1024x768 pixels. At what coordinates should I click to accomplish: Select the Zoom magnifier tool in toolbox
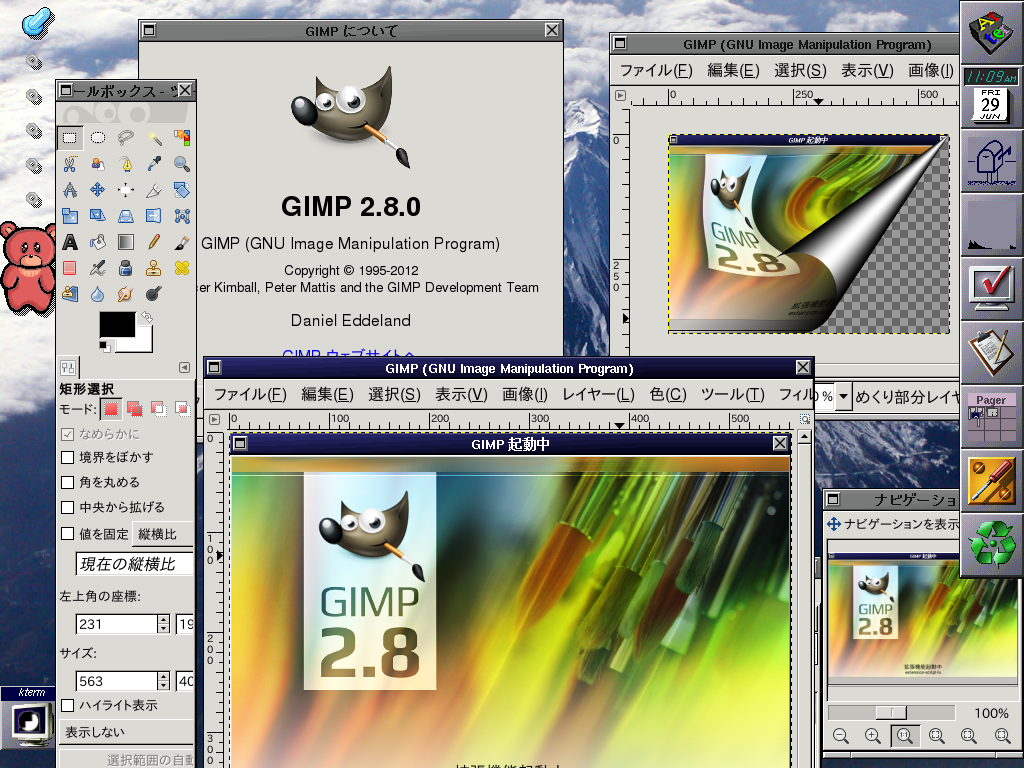pyautogui.click(x=182, y=163)
